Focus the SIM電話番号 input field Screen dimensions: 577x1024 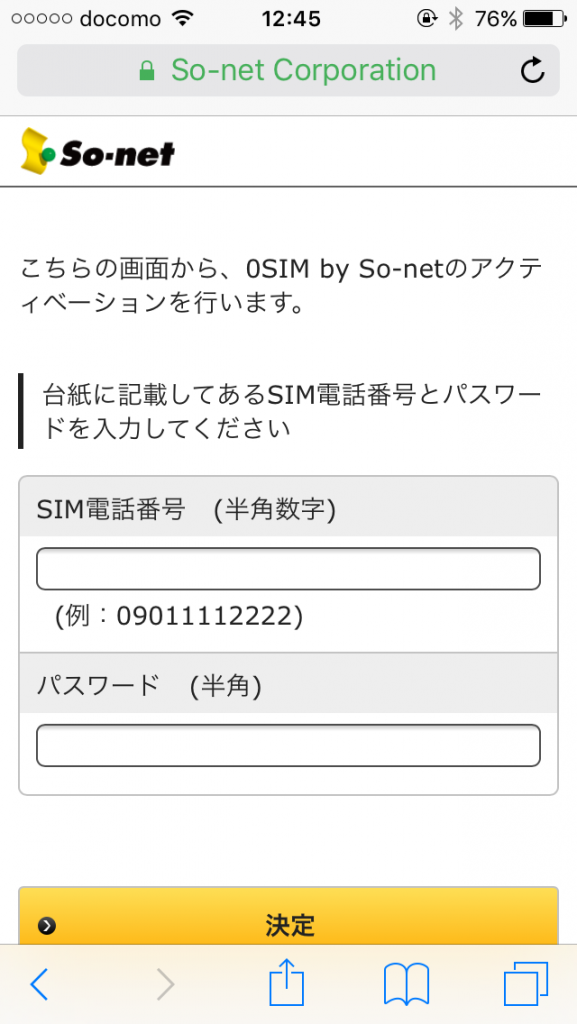pos(288,569)
